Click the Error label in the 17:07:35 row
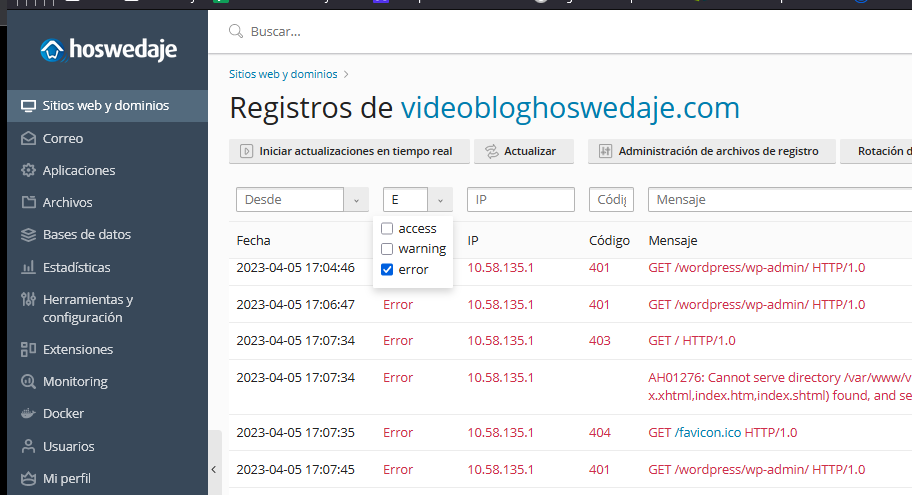This screenshot has height=495, width=912. tap(398, 433)
